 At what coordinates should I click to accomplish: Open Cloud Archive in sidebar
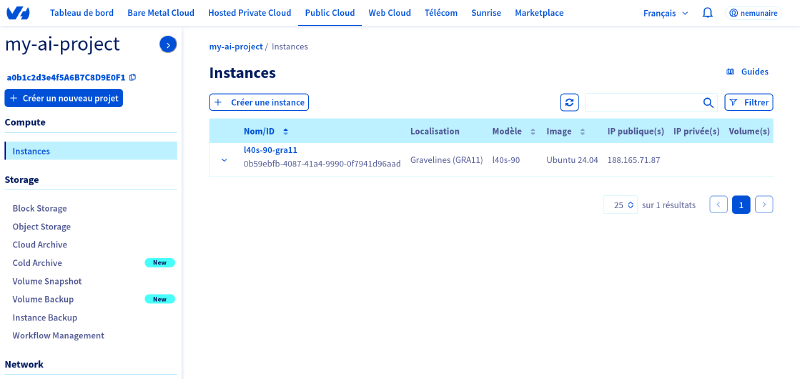tap(40, 244)
